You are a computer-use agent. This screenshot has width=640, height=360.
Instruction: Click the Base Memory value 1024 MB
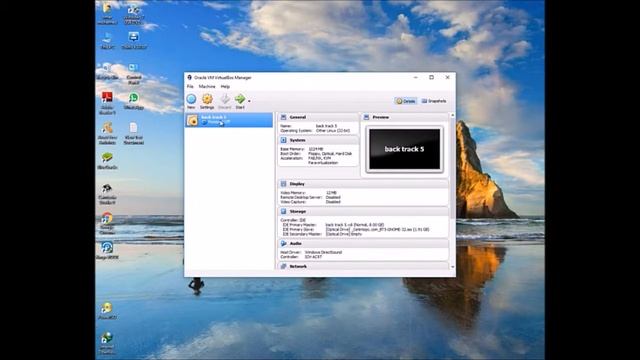click(x=316, y=149)
